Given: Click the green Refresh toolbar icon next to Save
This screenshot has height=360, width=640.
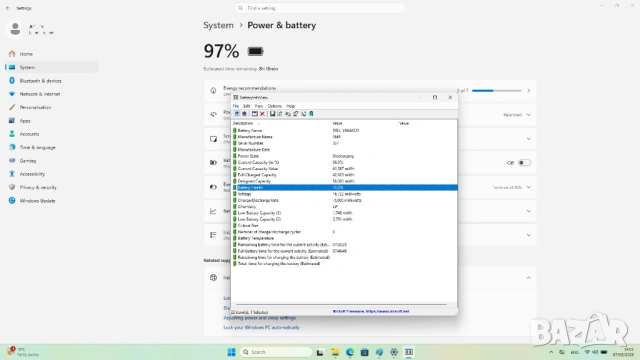Looking at the screenshot, I should [280, 114].
